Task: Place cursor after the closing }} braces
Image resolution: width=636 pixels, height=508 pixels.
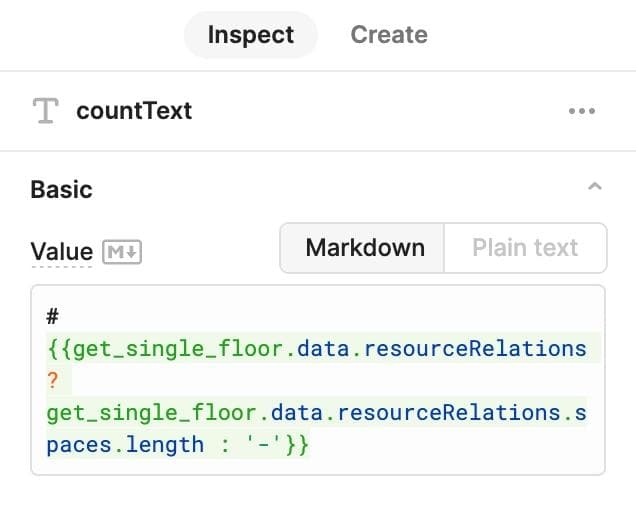Action: pyautogui.click(x=311, y=444)
